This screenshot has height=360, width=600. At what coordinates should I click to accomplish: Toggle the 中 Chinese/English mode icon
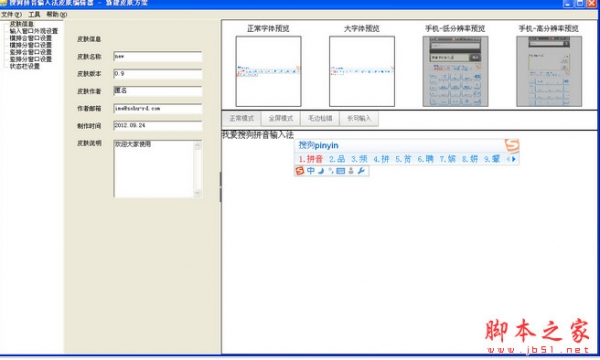[311, 171]
